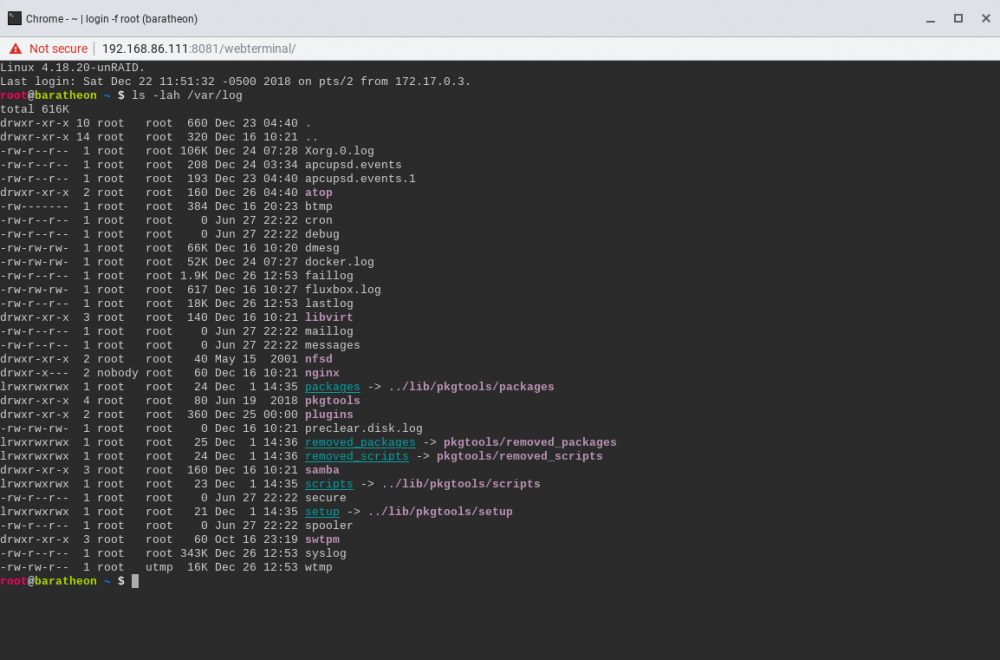Maximize the web terminal window

pyautogui.click(x=958, y=18)
